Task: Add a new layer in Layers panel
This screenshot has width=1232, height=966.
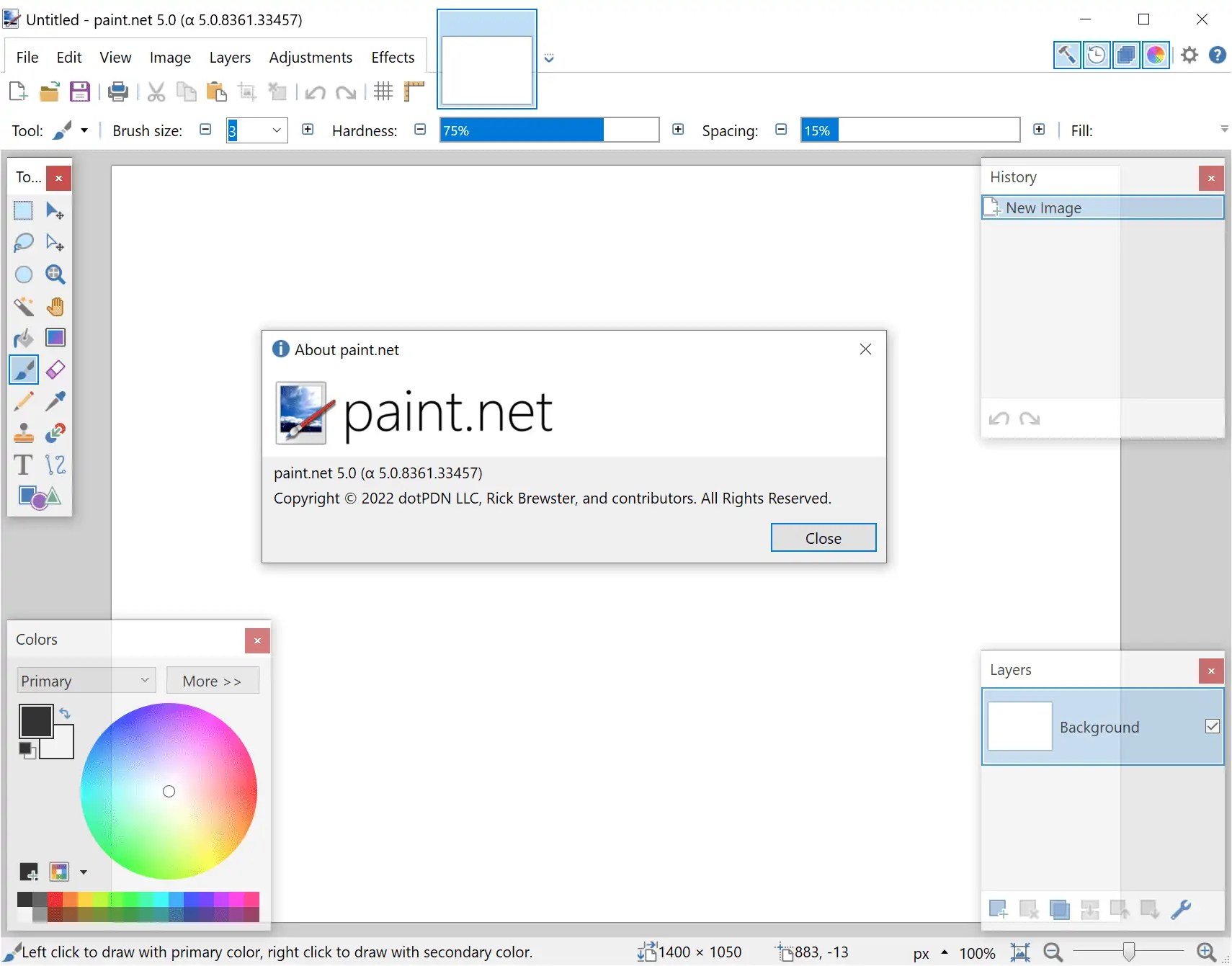Action: pyautogui.click(x=999, y=909)
